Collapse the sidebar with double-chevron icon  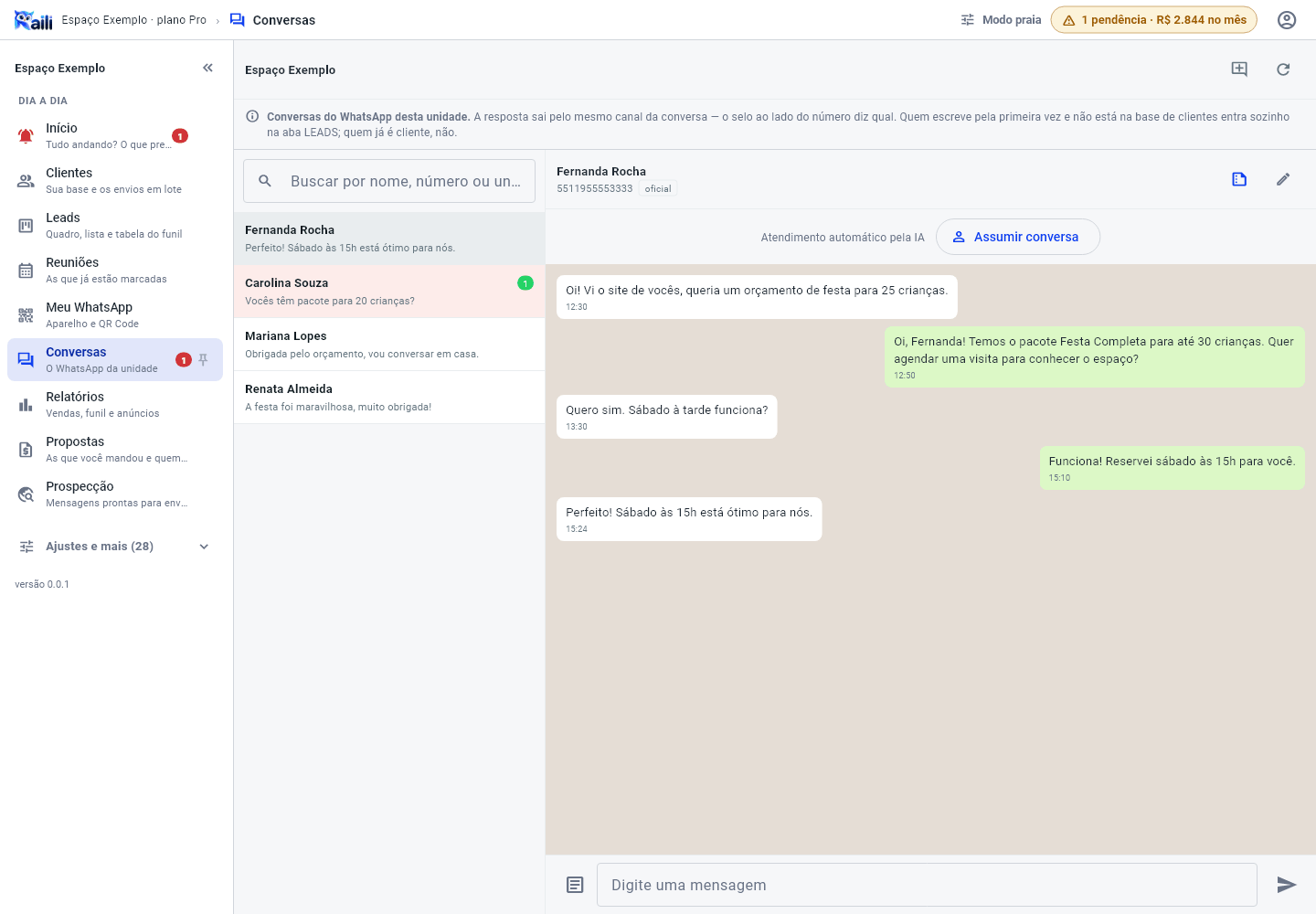[x=207, y=68]
